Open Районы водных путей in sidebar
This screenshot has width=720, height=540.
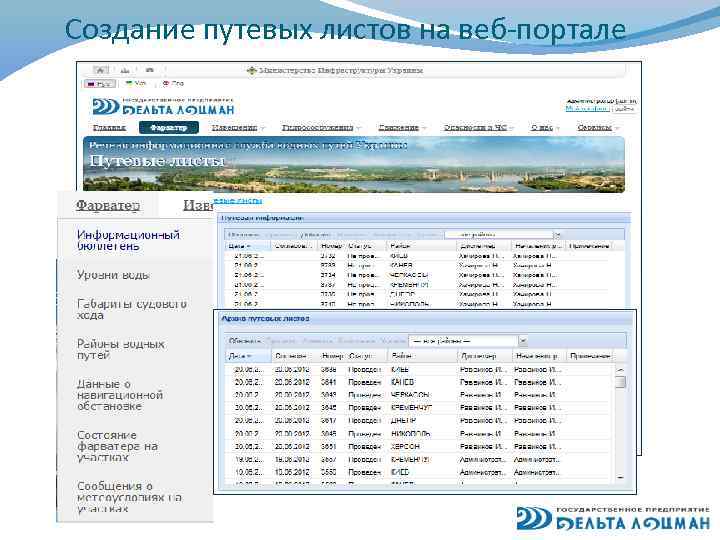coord(120,349)
